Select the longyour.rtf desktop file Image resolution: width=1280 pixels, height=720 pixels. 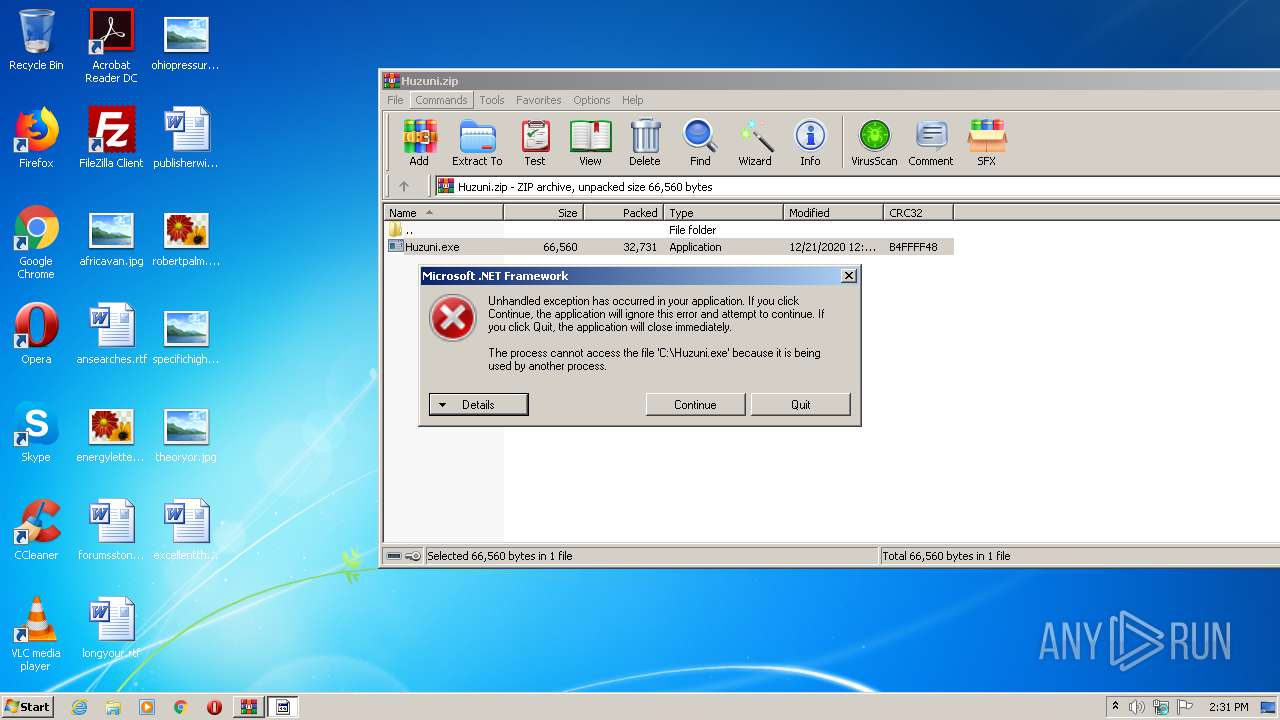[x=111, y=628]
